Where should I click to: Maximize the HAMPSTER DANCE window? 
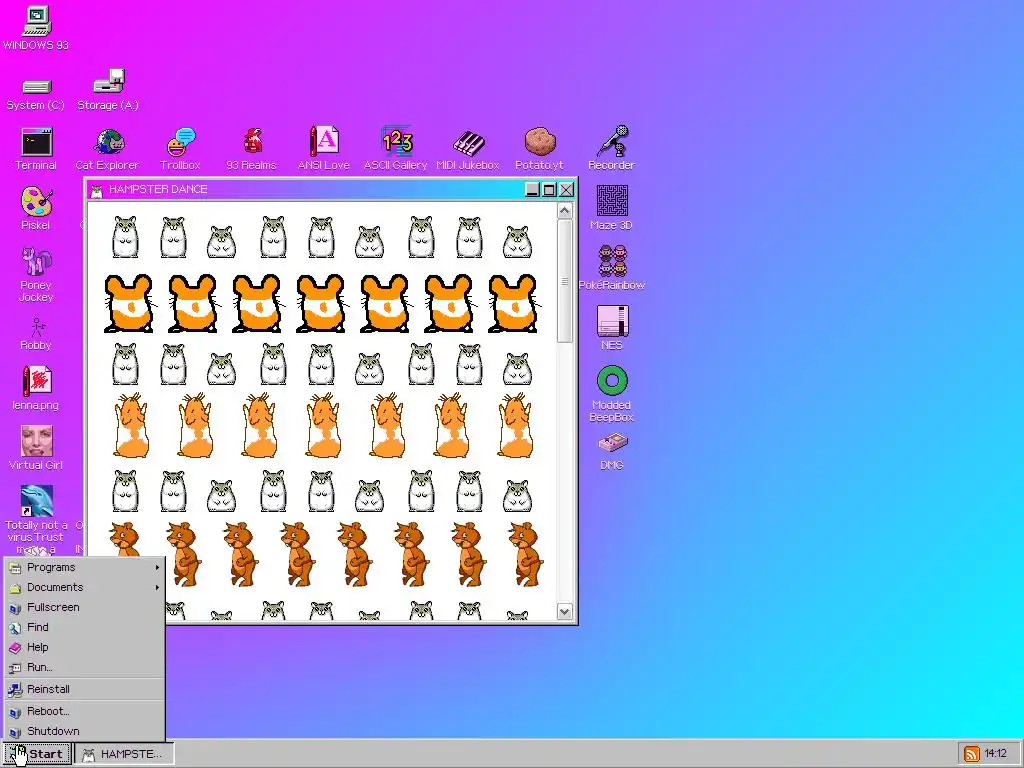point(549,189)
